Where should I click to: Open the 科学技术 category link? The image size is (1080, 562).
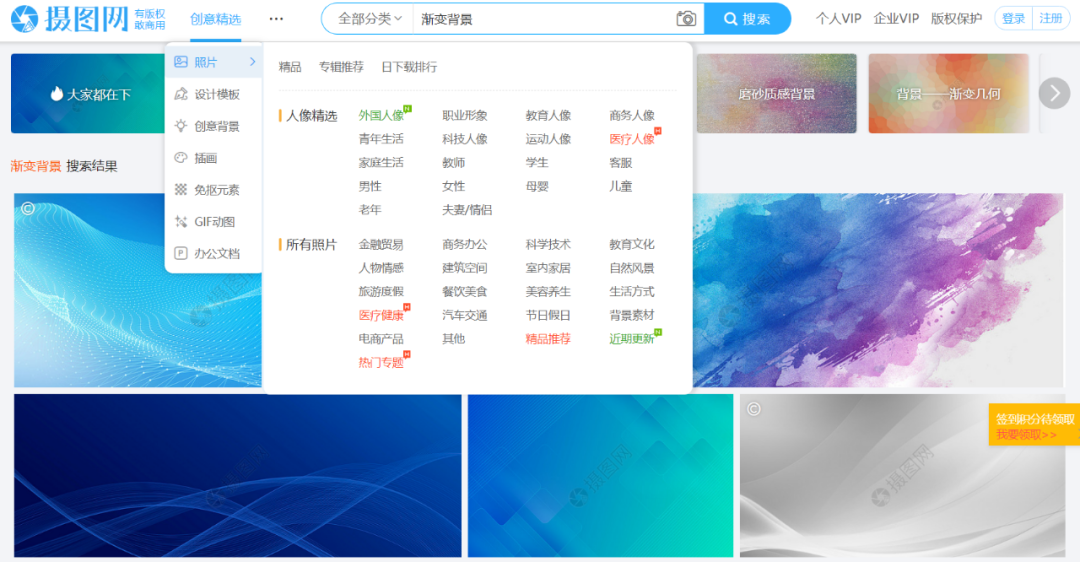click(x=548, y=244)
